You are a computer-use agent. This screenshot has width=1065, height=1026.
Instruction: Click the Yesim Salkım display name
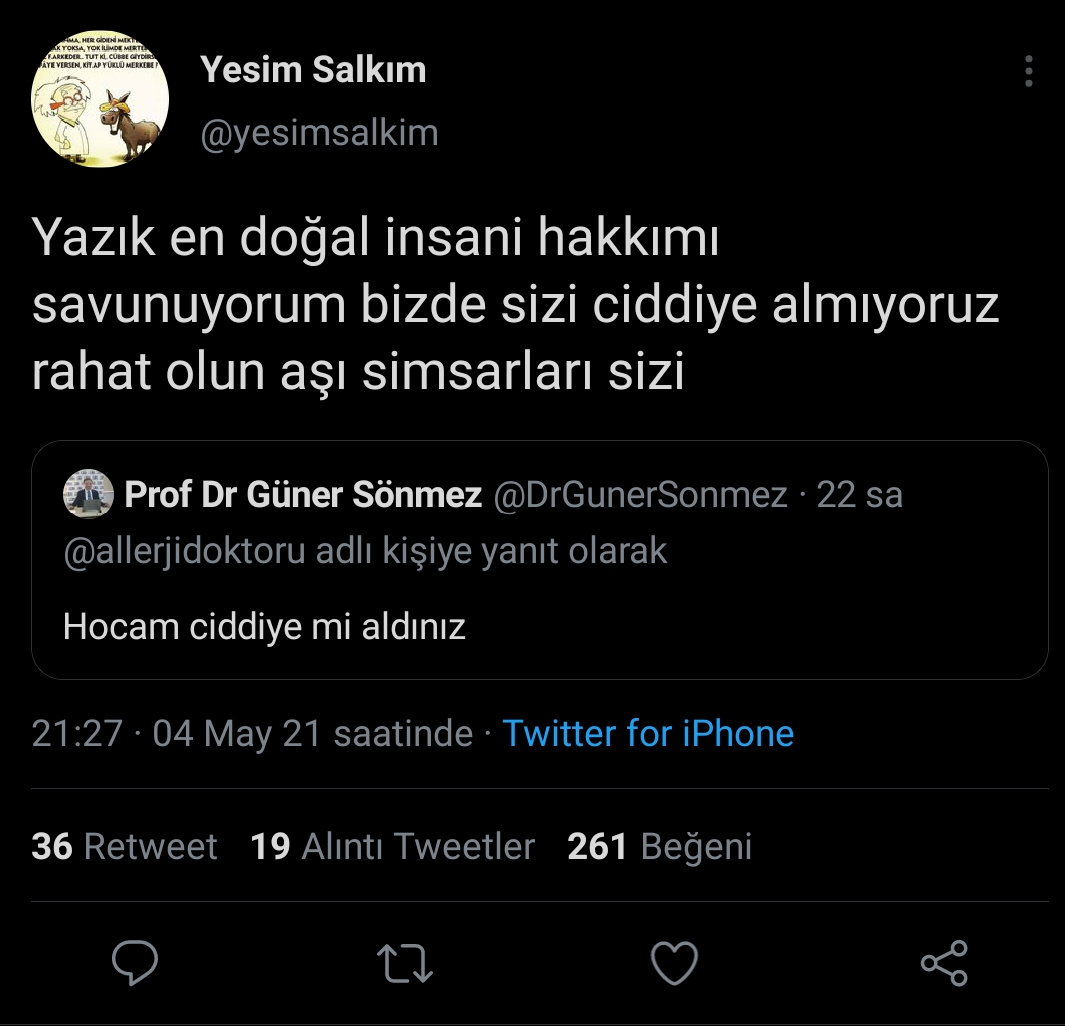(x=313, y=70)
